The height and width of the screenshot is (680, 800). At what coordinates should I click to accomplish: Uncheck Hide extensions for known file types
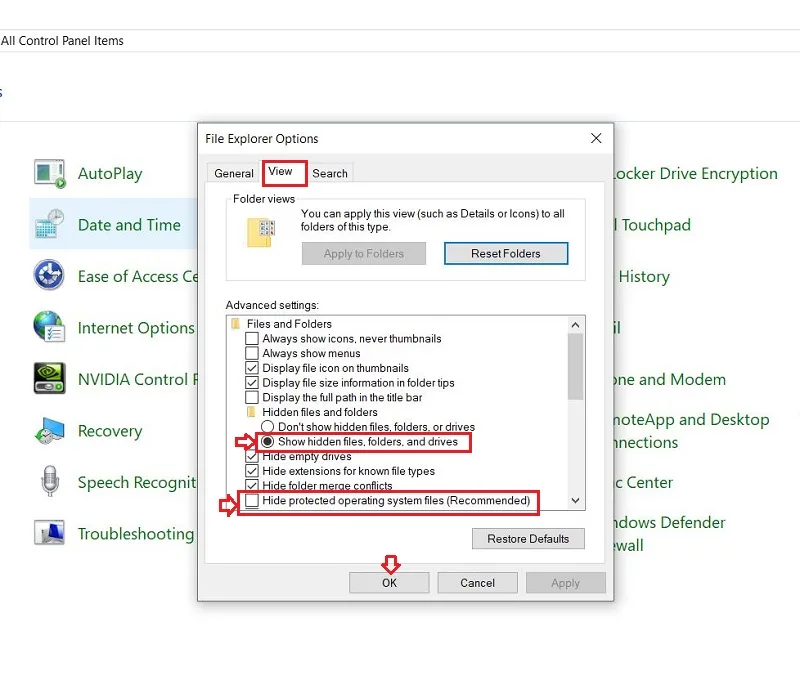point(252,471)
